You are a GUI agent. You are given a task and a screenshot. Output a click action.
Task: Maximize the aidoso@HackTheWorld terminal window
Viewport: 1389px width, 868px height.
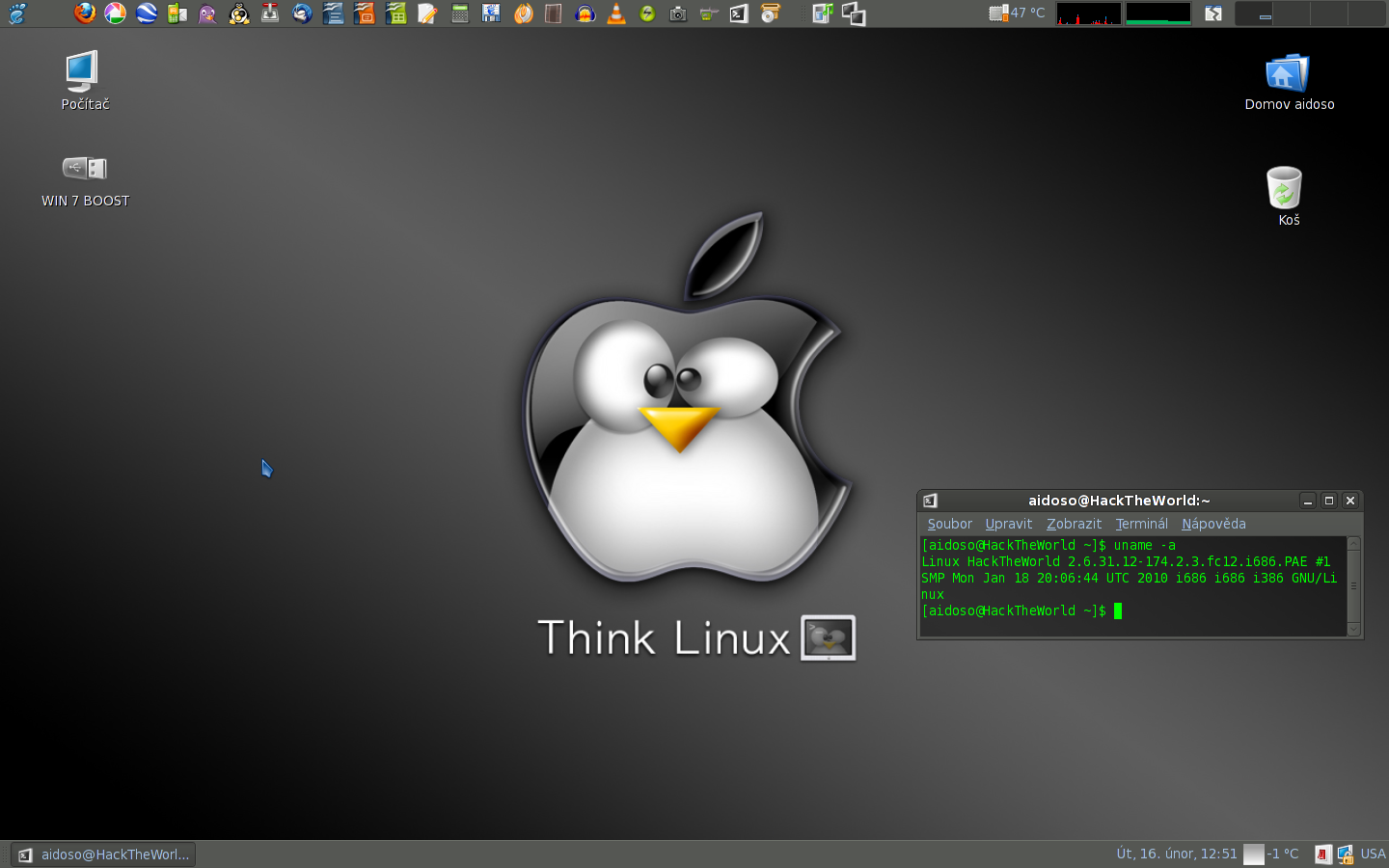click(x=1329, y=501)
